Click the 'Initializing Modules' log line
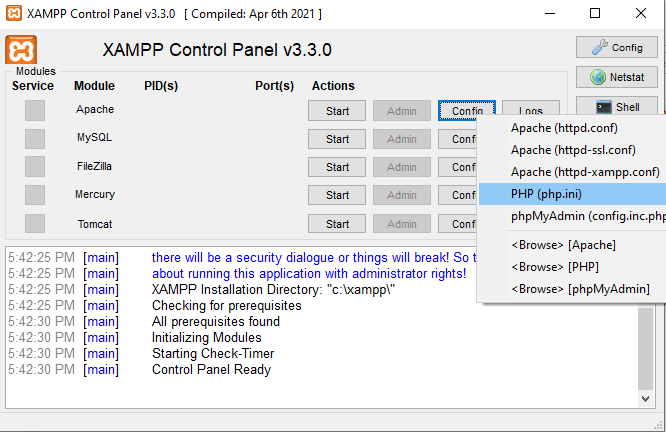The height and width of the screenshot is (432, 666). pos(206,338)
